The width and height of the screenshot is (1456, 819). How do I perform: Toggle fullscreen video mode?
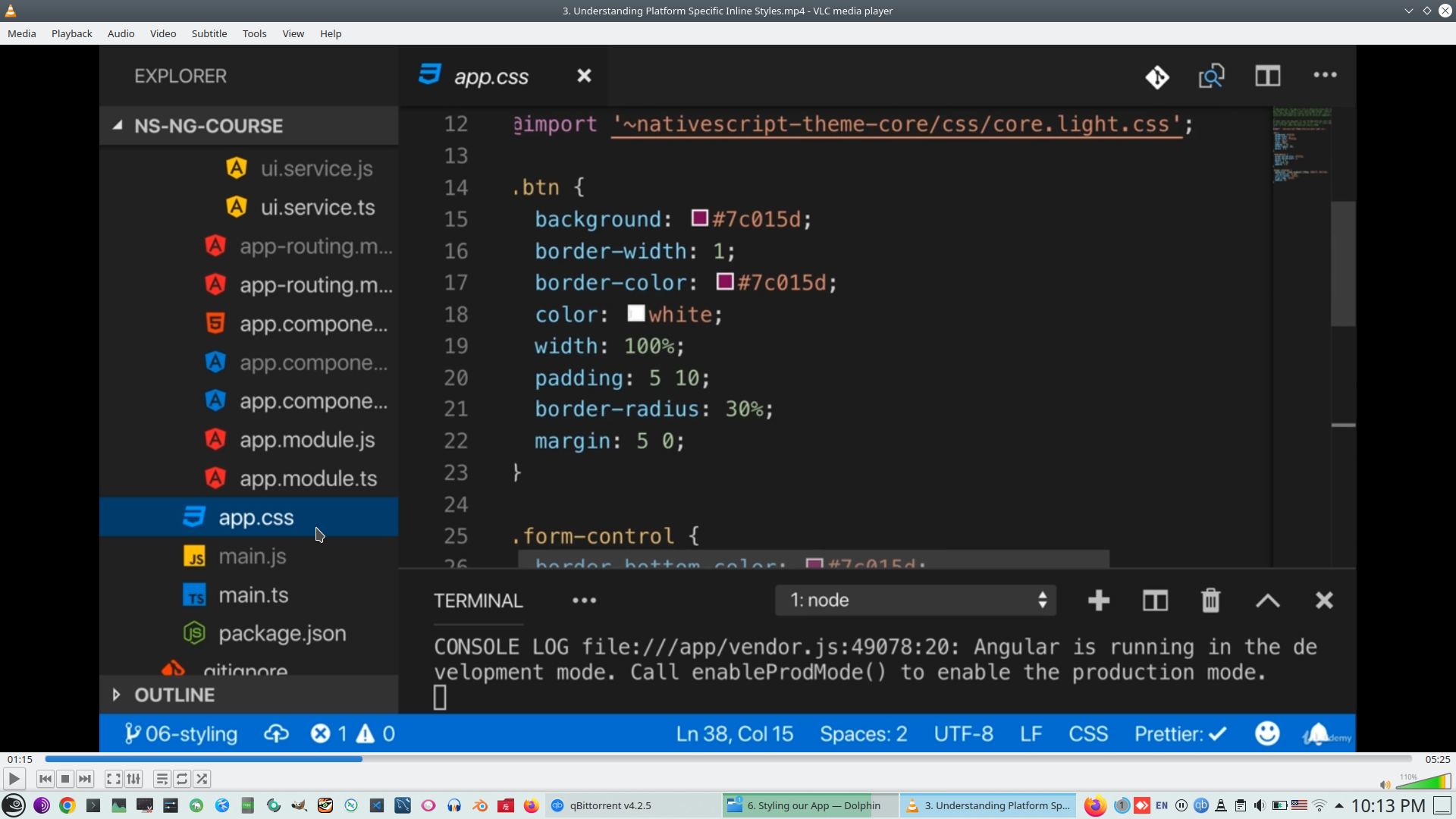click(113, 779)
